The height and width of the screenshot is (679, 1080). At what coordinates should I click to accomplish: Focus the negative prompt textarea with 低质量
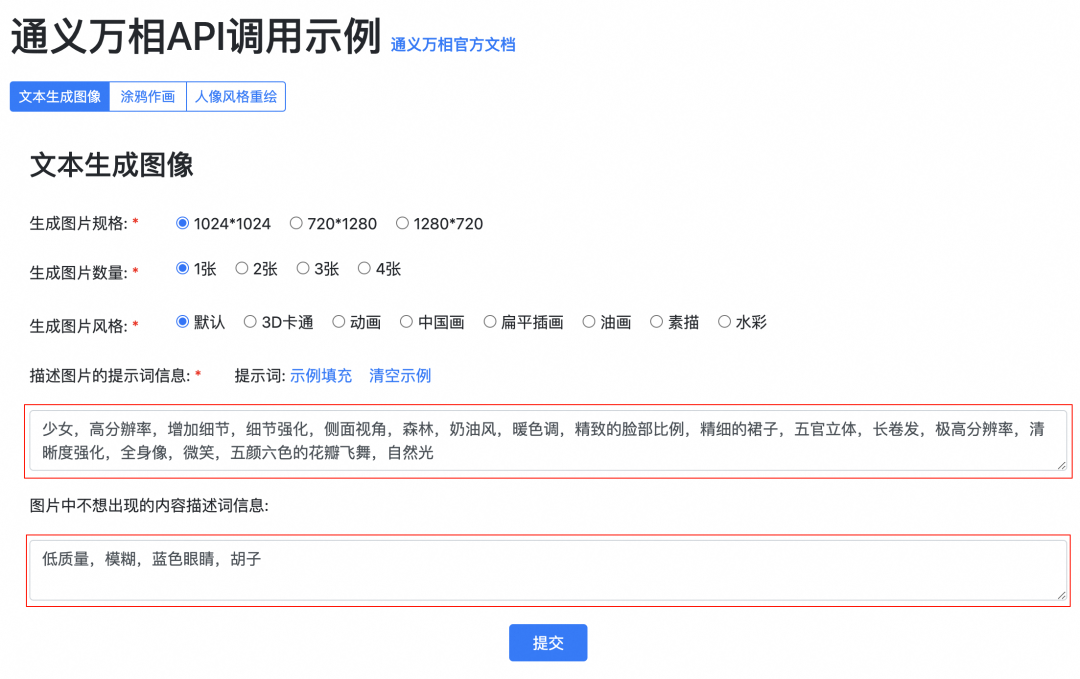pos(548,570)
